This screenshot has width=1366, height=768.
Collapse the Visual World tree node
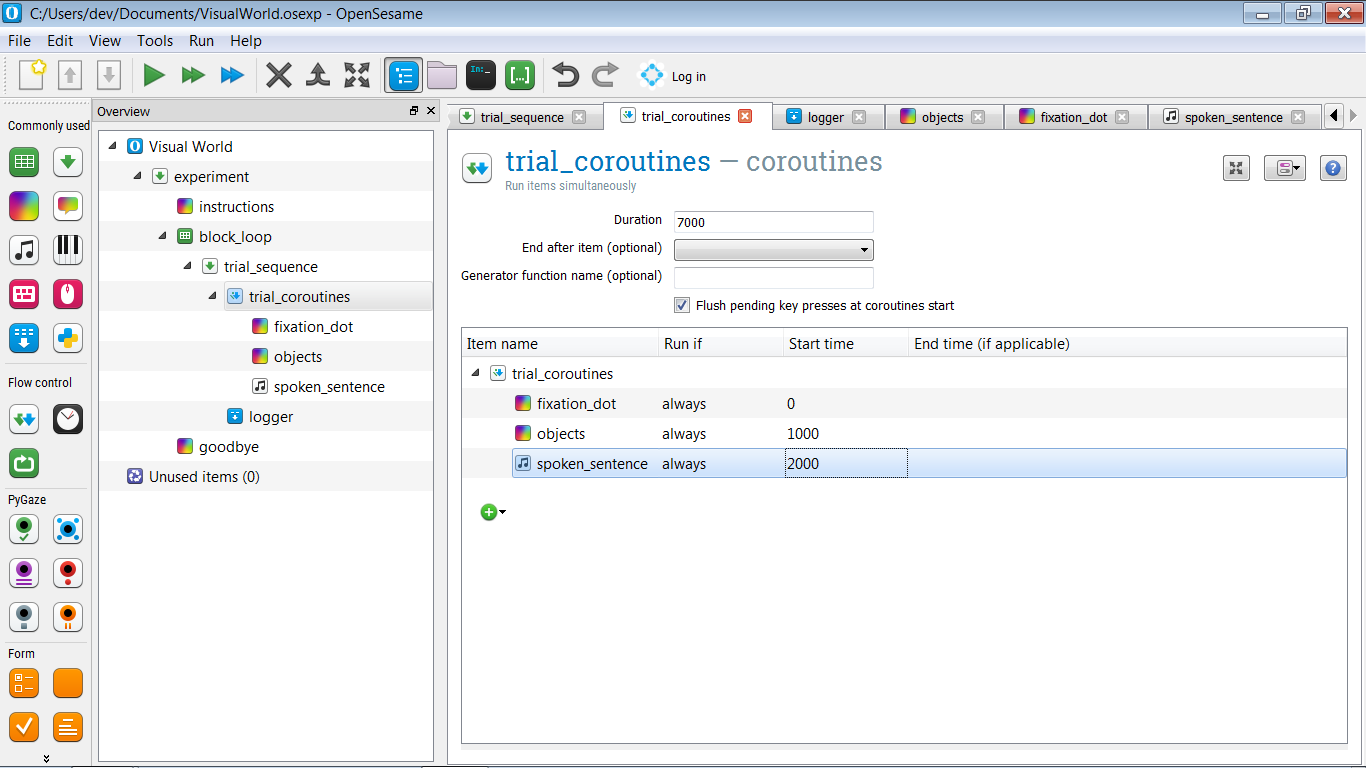[x=112, y=146]
